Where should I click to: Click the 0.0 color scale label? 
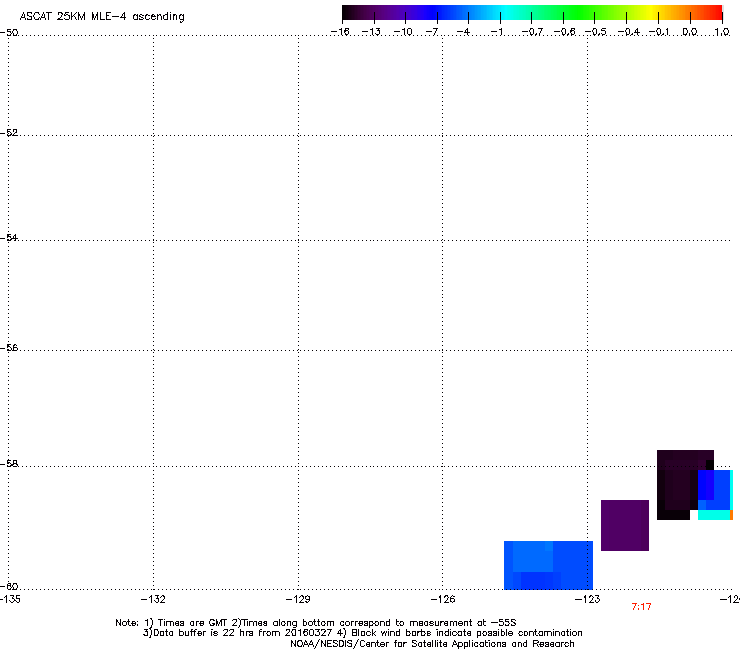[x=690, y=32]
